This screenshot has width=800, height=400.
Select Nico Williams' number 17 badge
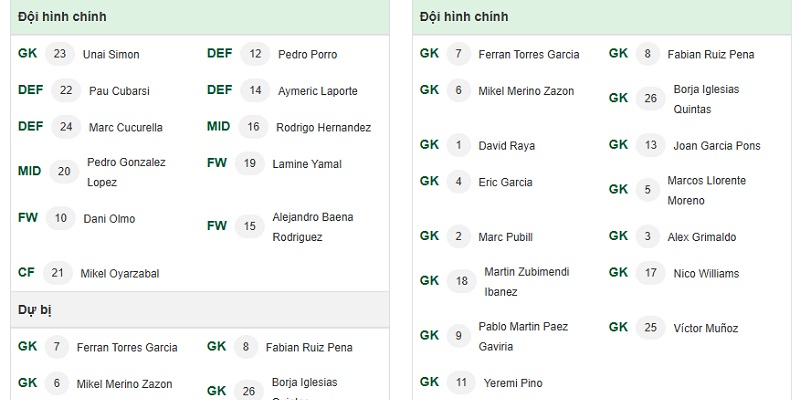[x=651, y=273]
